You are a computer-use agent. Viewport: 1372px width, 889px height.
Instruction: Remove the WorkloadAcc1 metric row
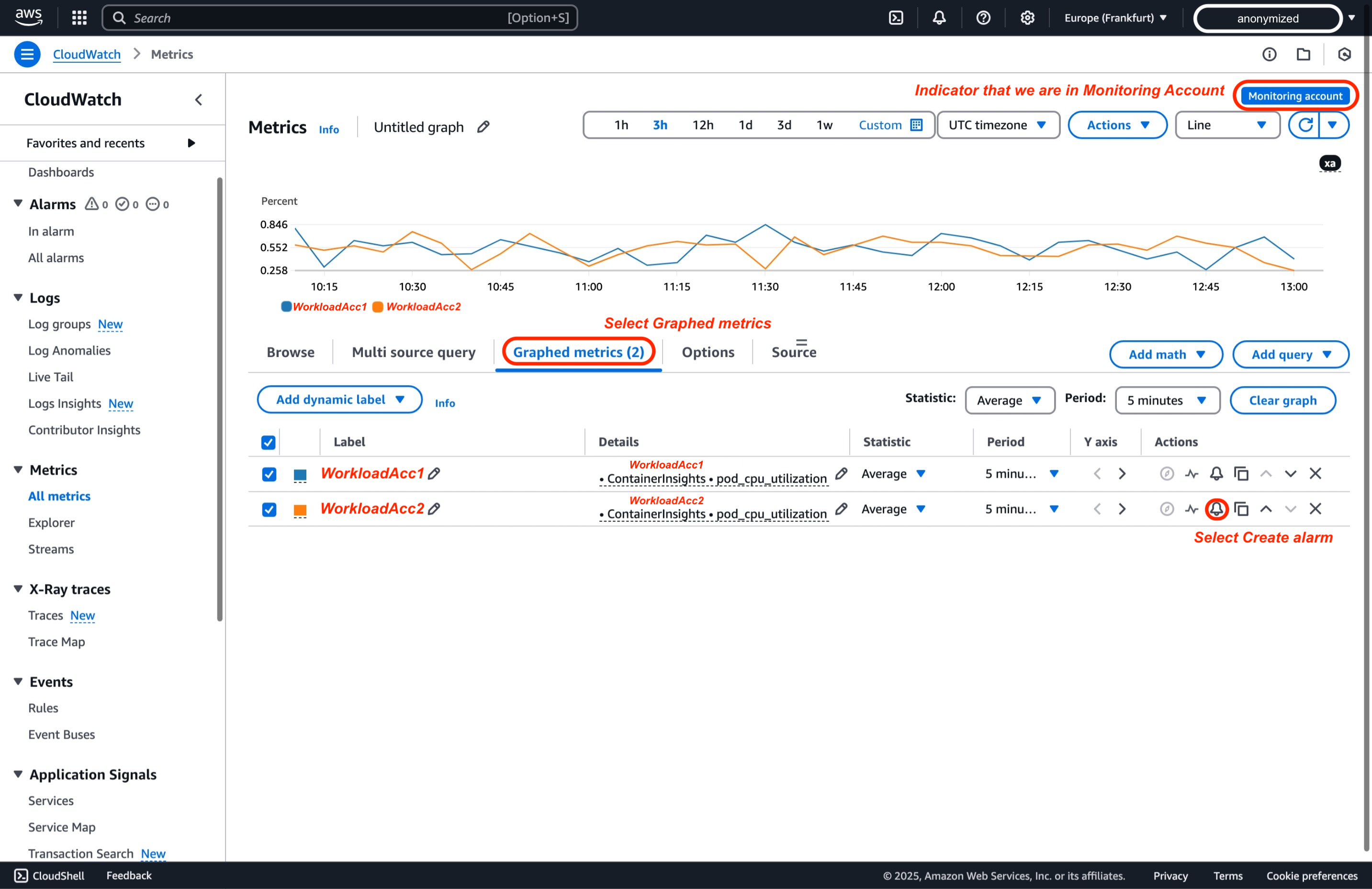pyautogui.click(x=1315, y=474)
